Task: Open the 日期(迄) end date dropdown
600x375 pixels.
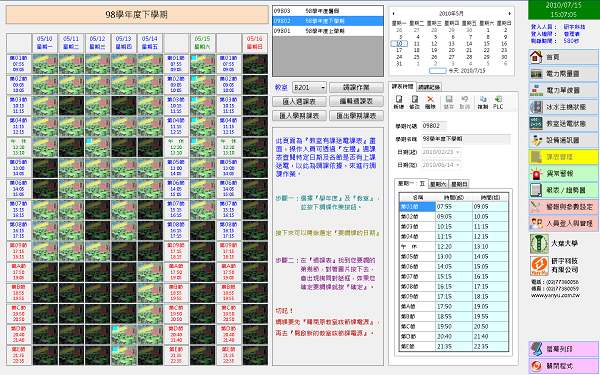Action: pos(458,165)
